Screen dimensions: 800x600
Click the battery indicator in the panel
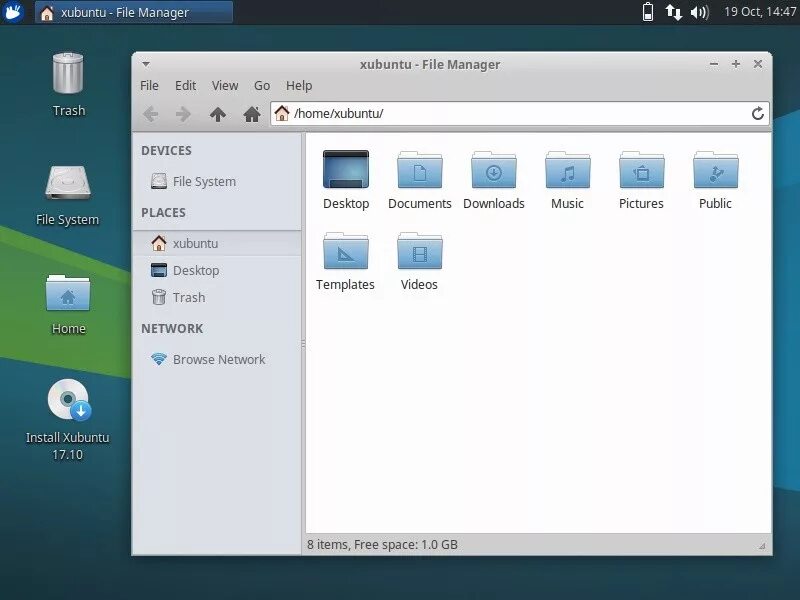(x=648, y=12)
